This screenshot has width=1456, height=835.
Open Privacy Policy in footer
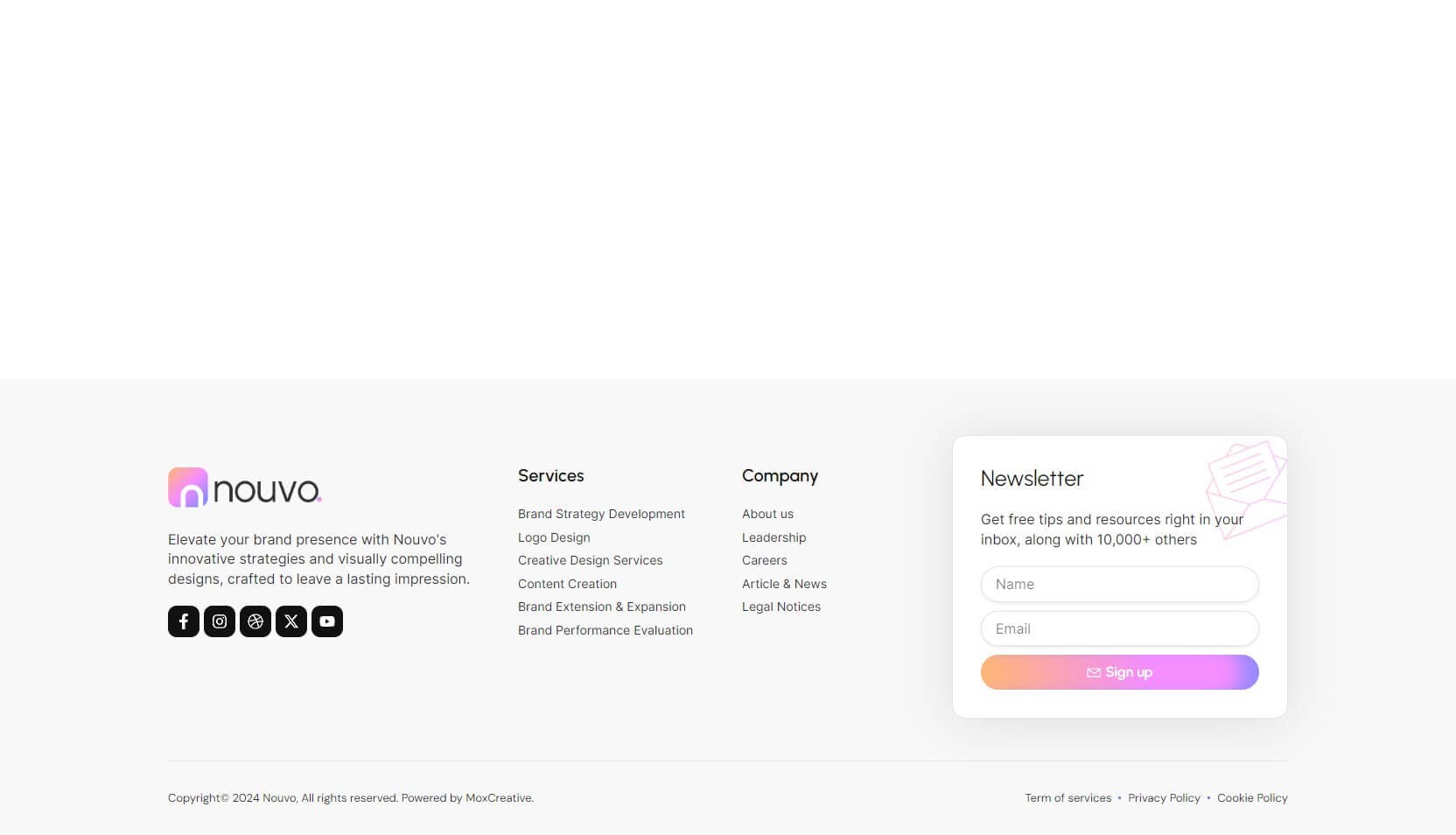tap(1164, 798)
